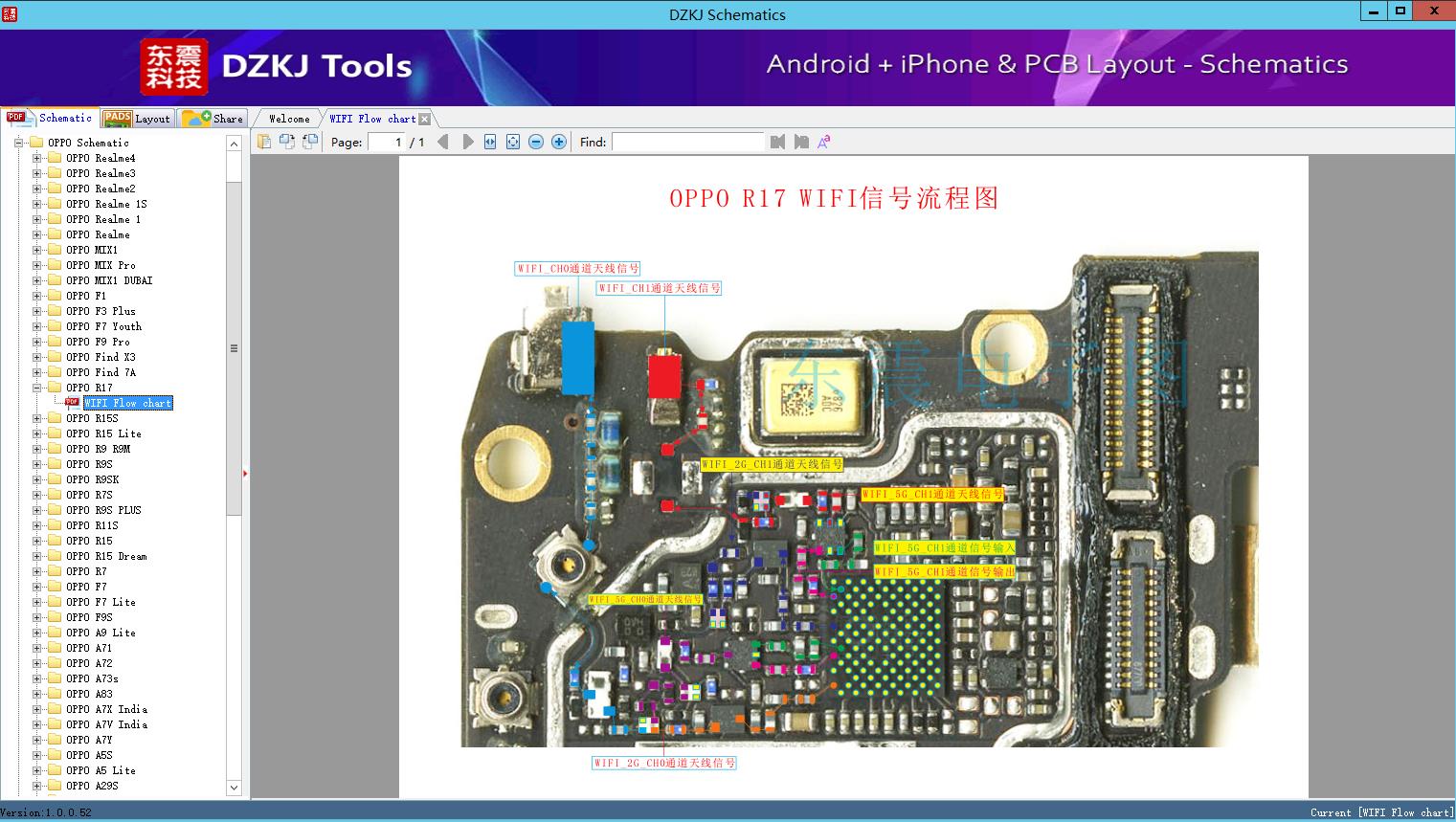Switch to the Schematic tab
Image resolution: width=1456 pixels, height=822 pixels.
click(x=50, y=118)
